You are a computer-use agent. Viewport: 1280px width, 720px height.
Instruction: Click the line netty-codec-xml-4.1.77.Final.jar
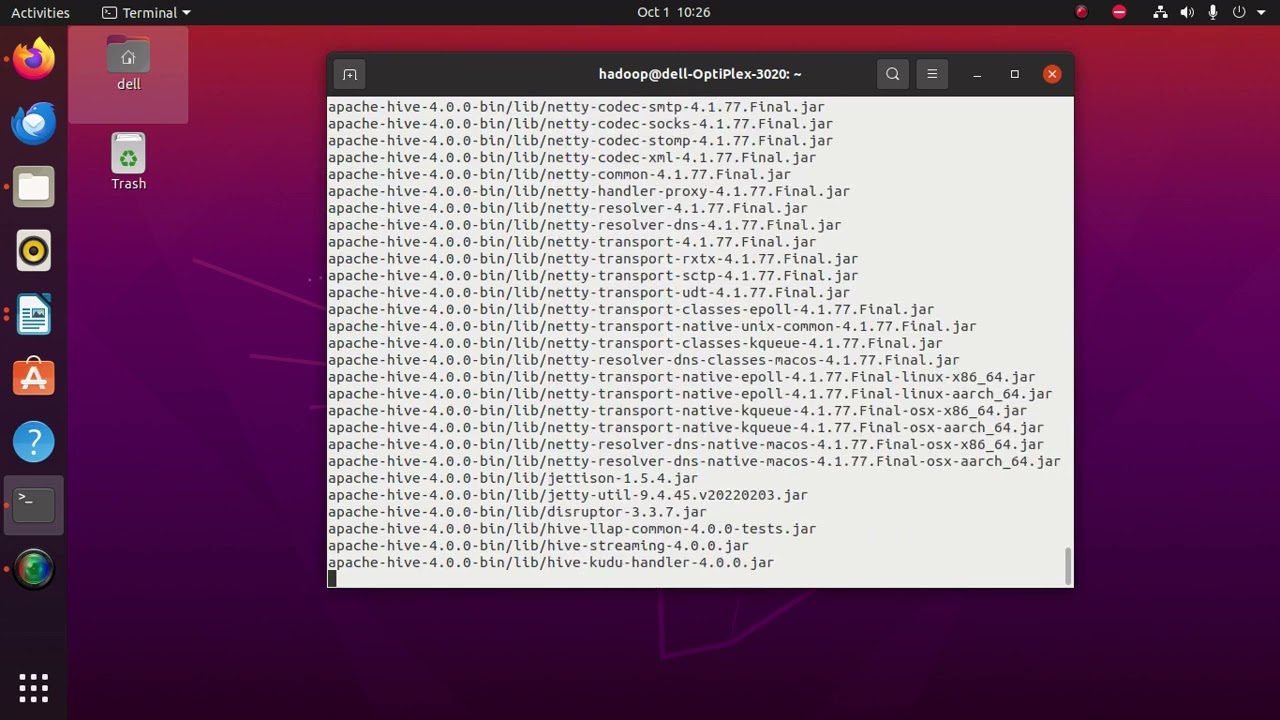coord(572,157)
